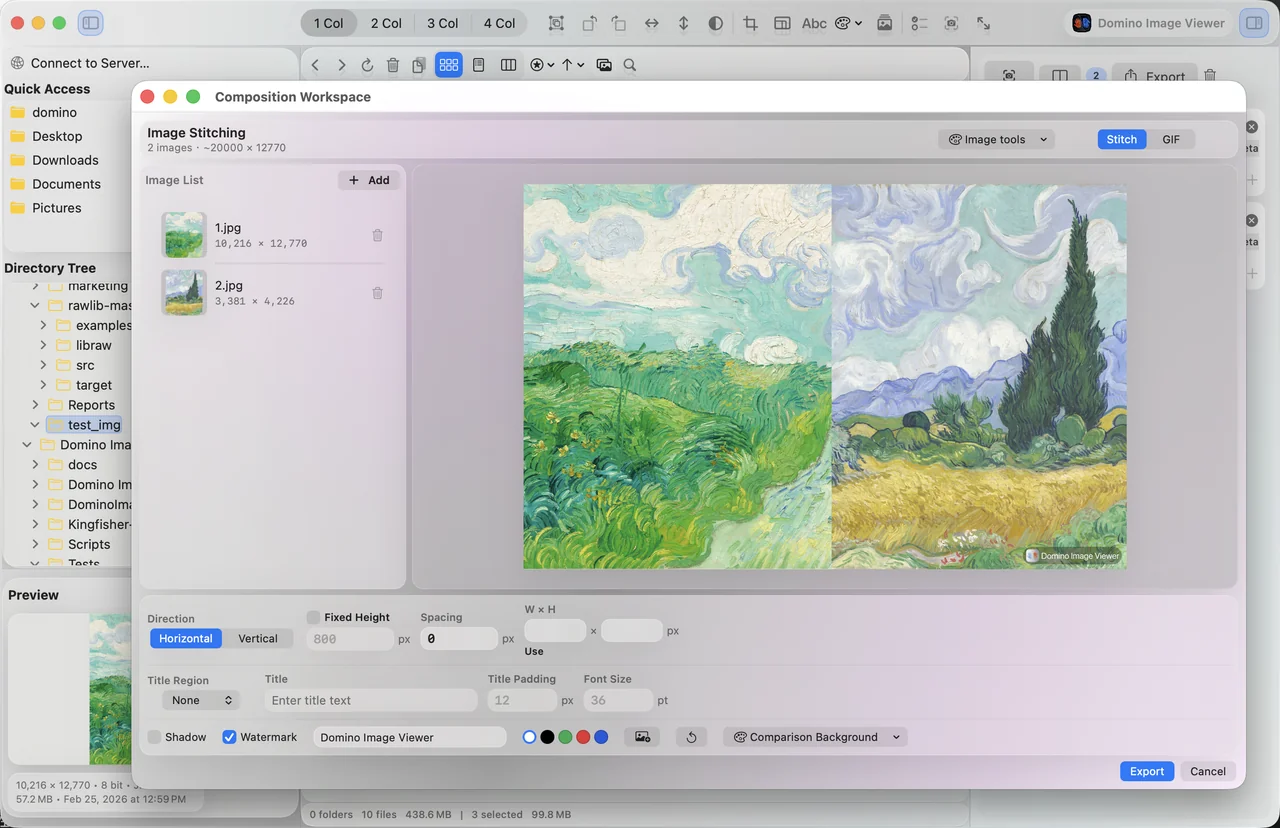This screenshot has width=1280, height=828.
Task: Click the Domino Image Viewer watermark text field
Action: pos(410,737)
